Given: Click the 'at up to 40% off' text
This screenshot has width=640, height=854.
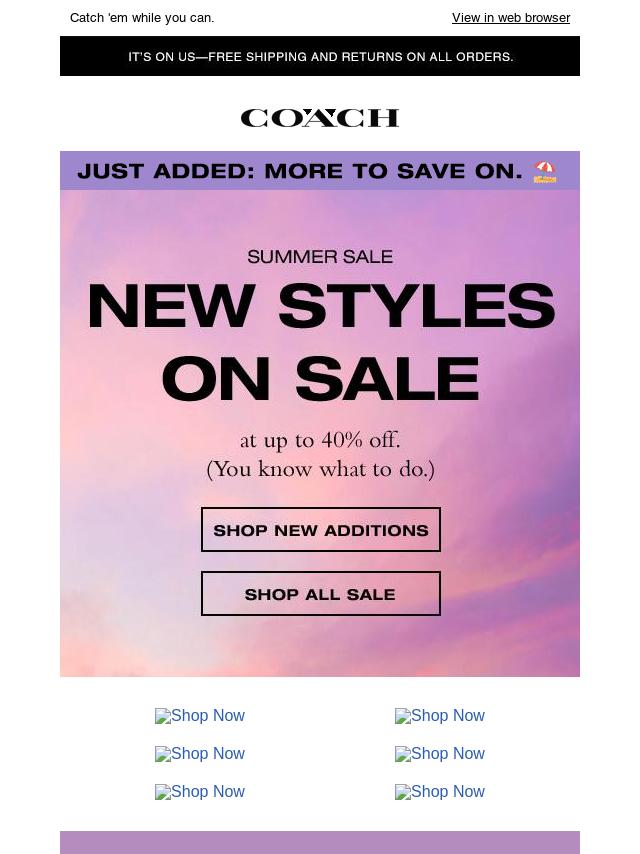Looking at the screenshot, I should coord(320,440).
